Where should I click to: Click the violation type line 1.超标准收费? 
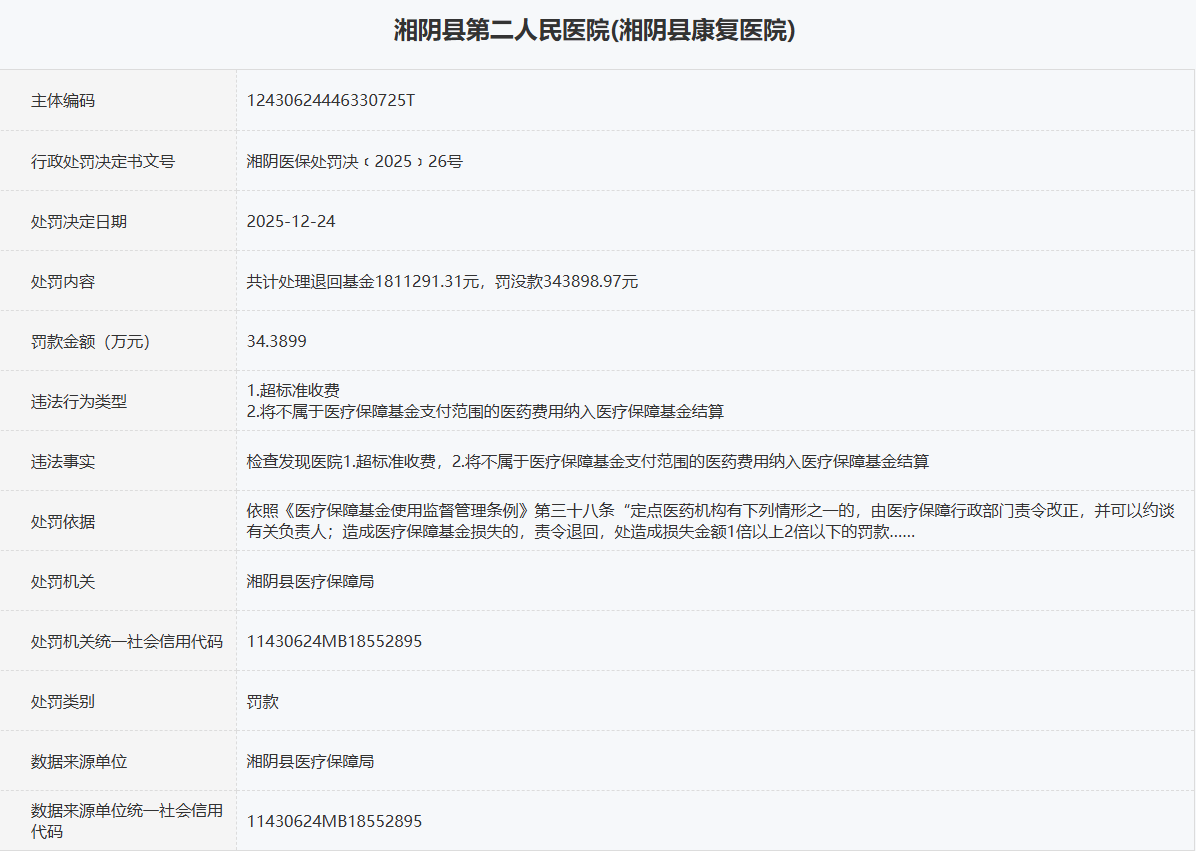(300, 391)
